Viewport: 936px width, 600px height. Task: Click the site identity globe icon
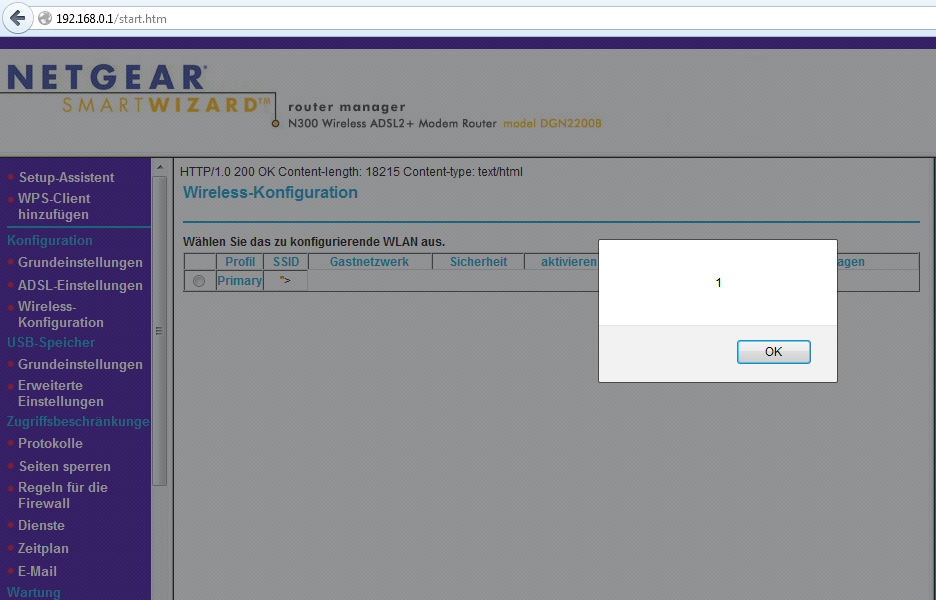tap(45, 18)
